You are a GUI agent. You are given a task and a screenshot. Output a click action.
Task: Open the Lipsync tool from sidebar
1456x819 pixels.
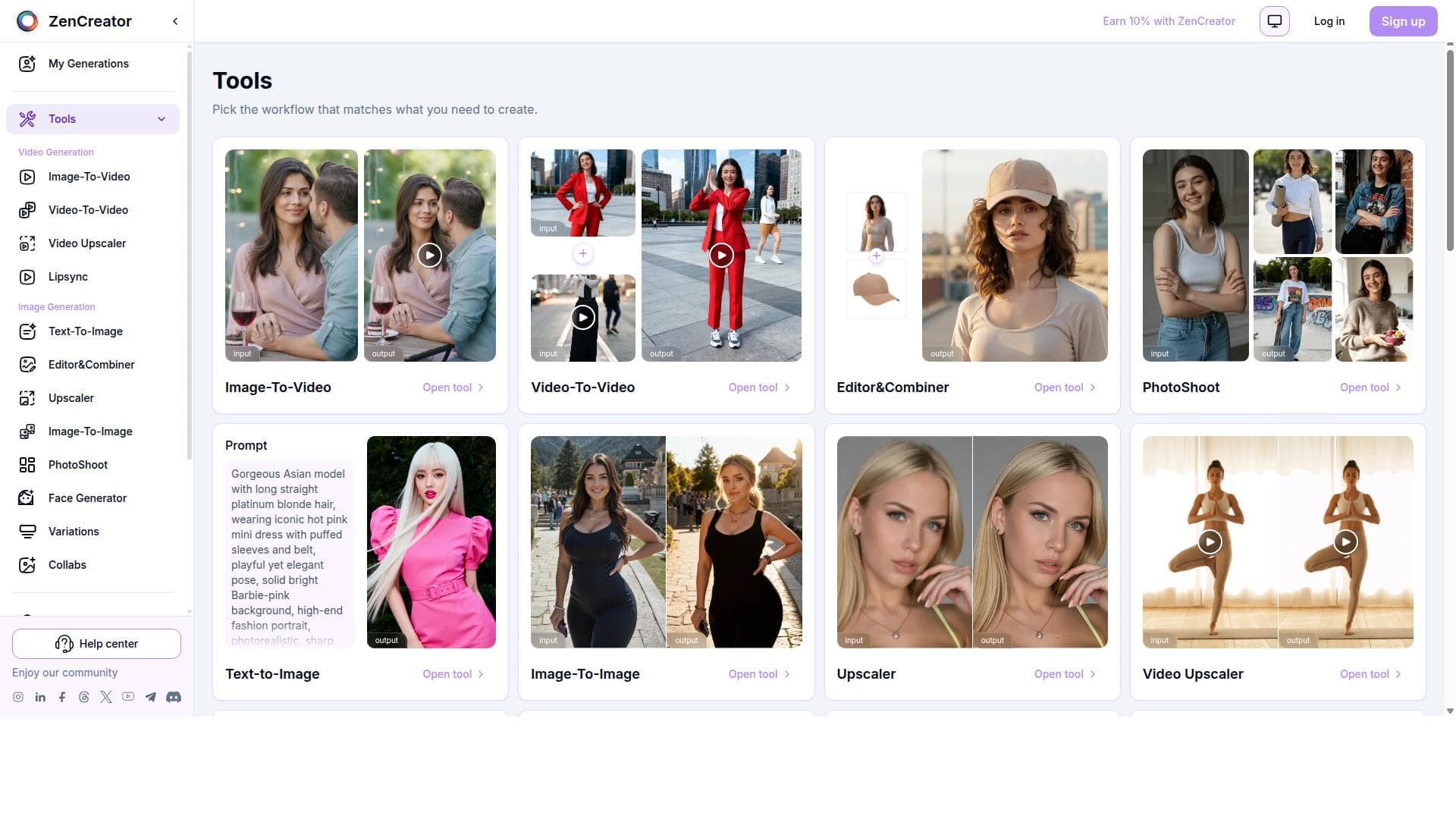click(x=67, y=277)
